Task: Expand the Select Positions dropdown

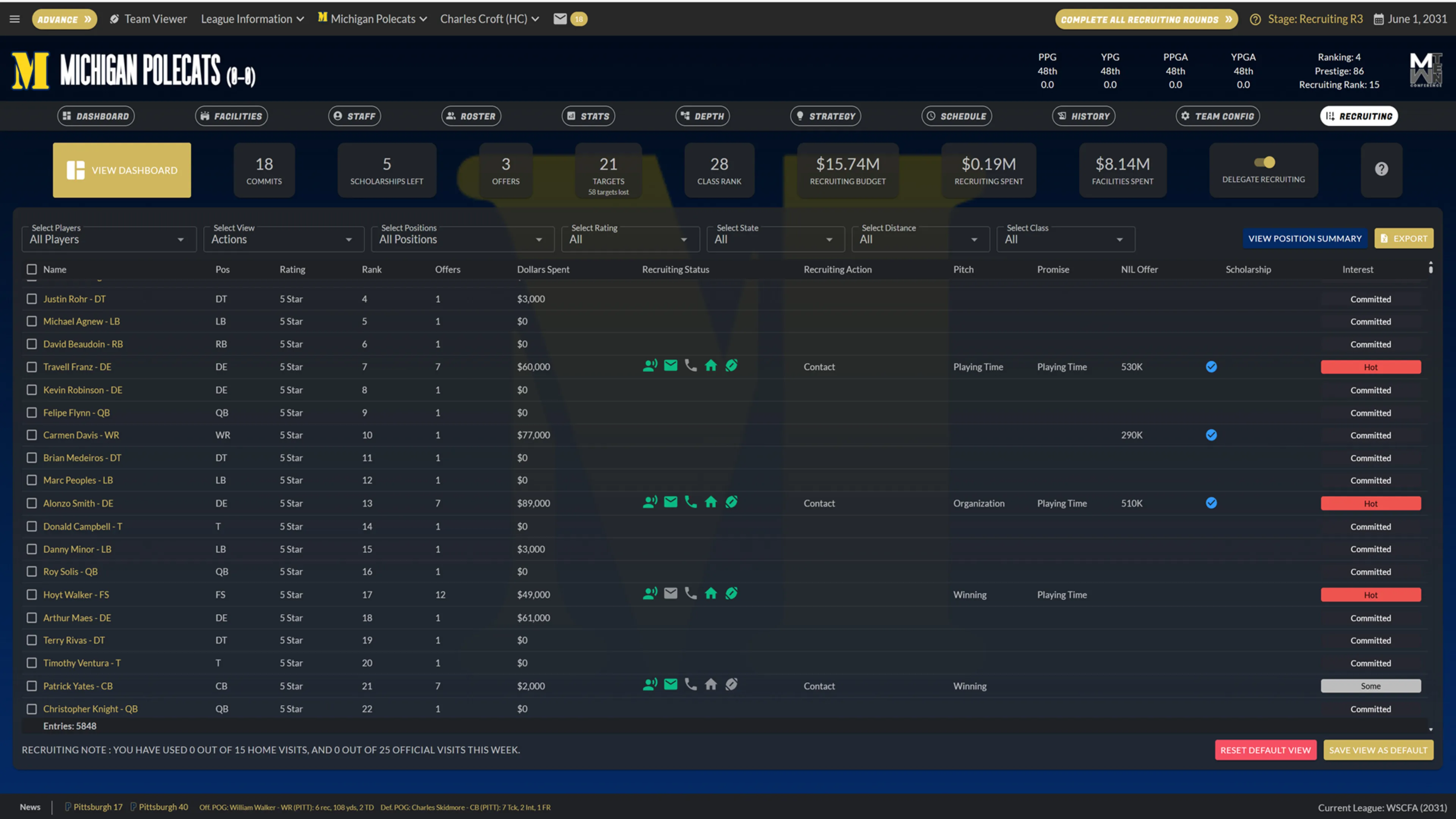Action: click(x=462, y=239)
